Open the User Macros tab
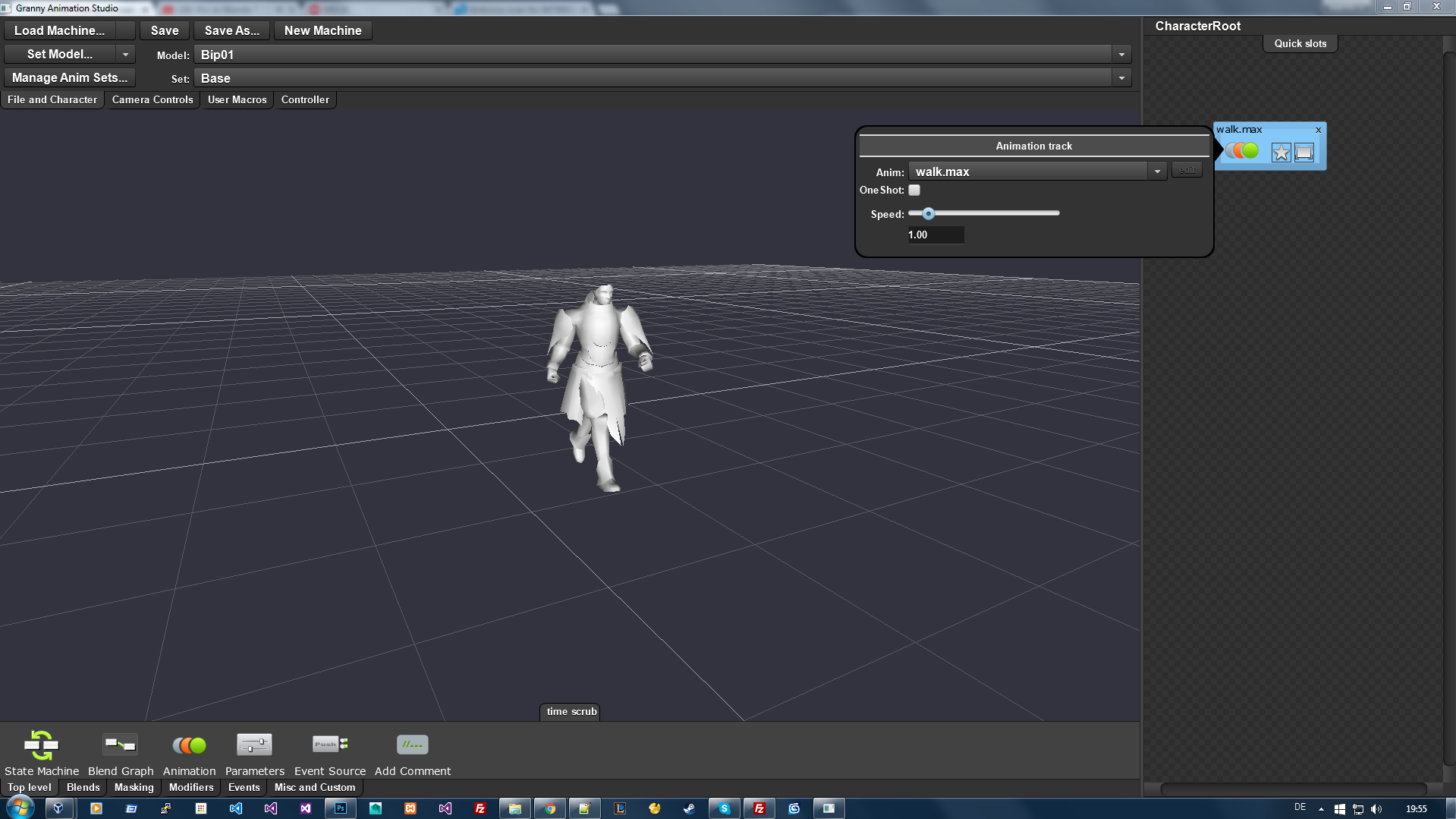1456x819 pixels. [237, 99]
